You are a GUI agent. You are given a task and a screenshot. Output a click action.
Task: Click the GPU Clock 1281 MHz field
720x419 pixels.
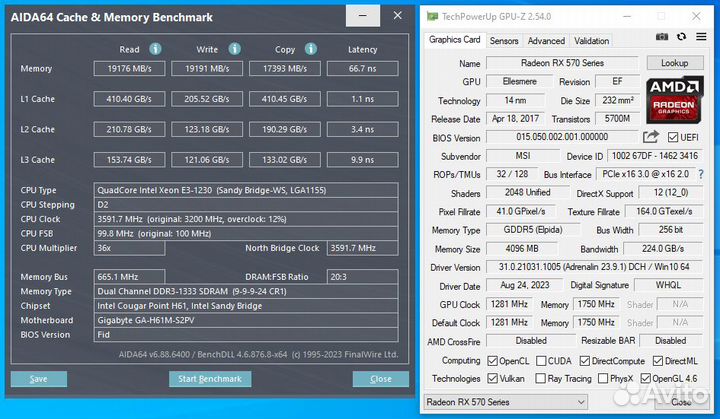[x=509, y=304]
